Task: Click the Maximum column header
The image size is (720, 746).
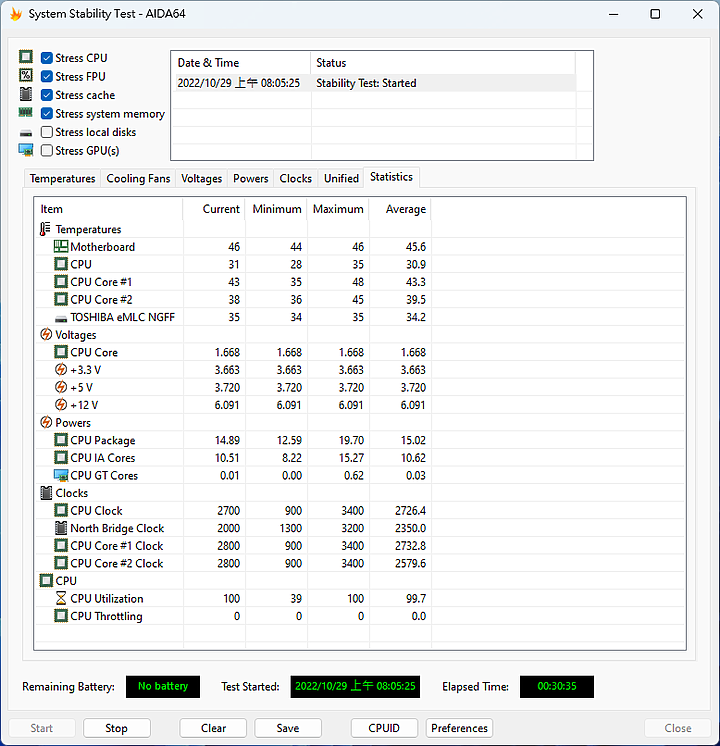Action: coord(338,209)
